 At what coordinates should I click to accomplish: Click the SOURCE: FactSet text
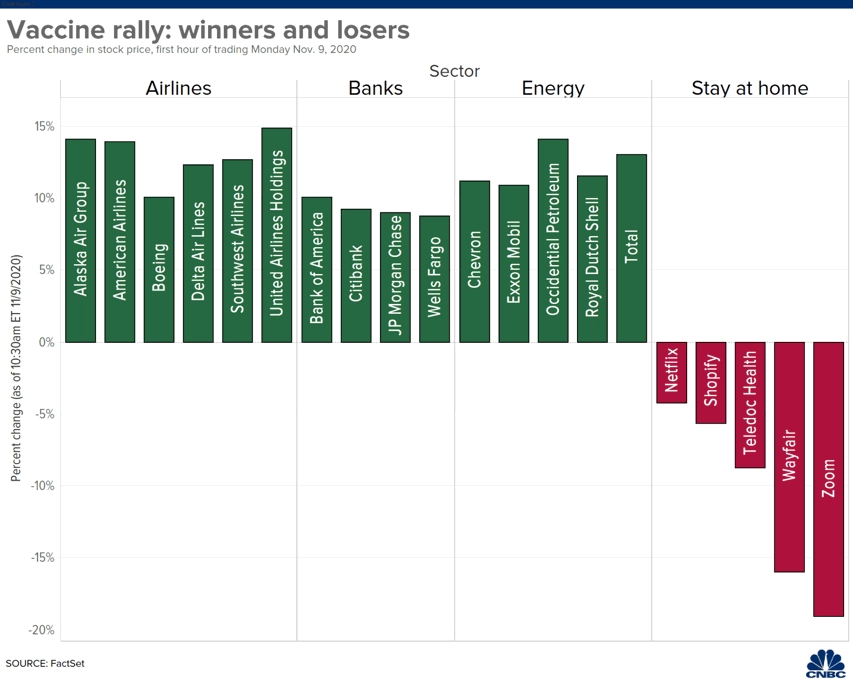(x=45, y=663)
